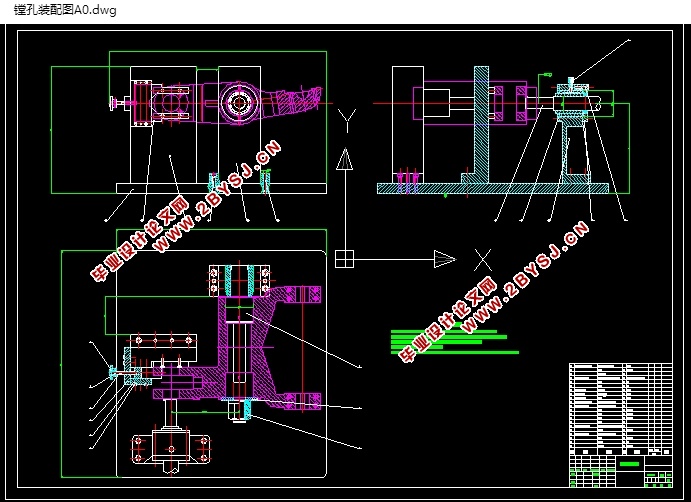This screenshot has width=691, height=502.
Task: Click the X axis letter label
Action: point(483,260)
